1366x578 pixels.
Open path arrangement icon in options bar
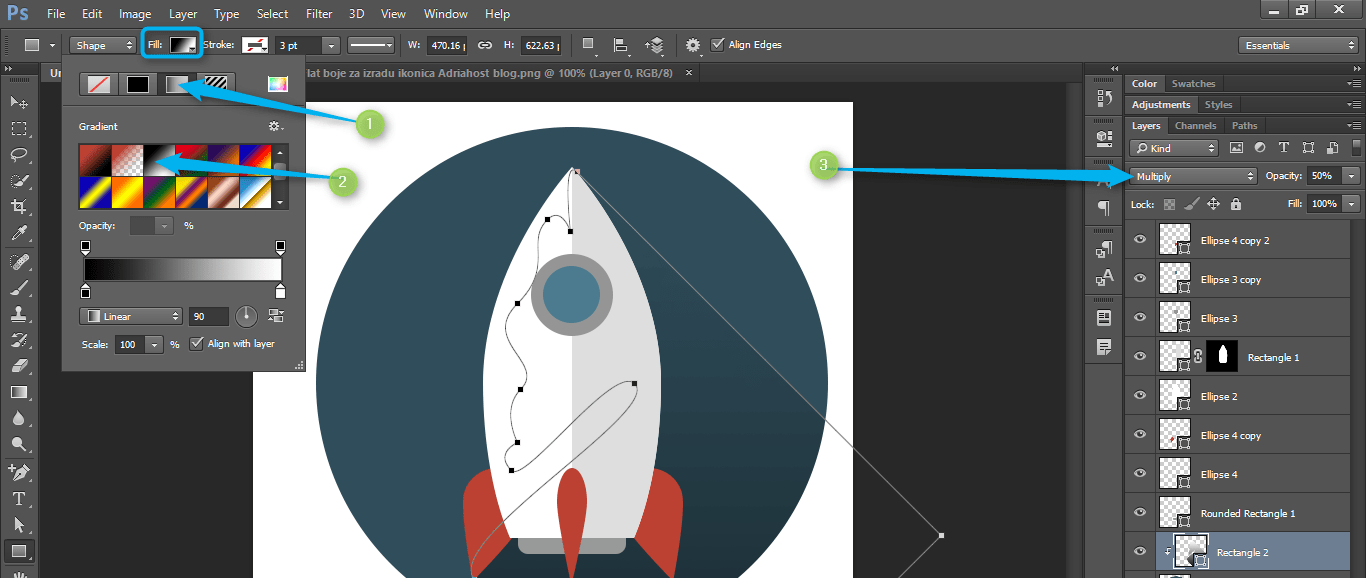654,45
